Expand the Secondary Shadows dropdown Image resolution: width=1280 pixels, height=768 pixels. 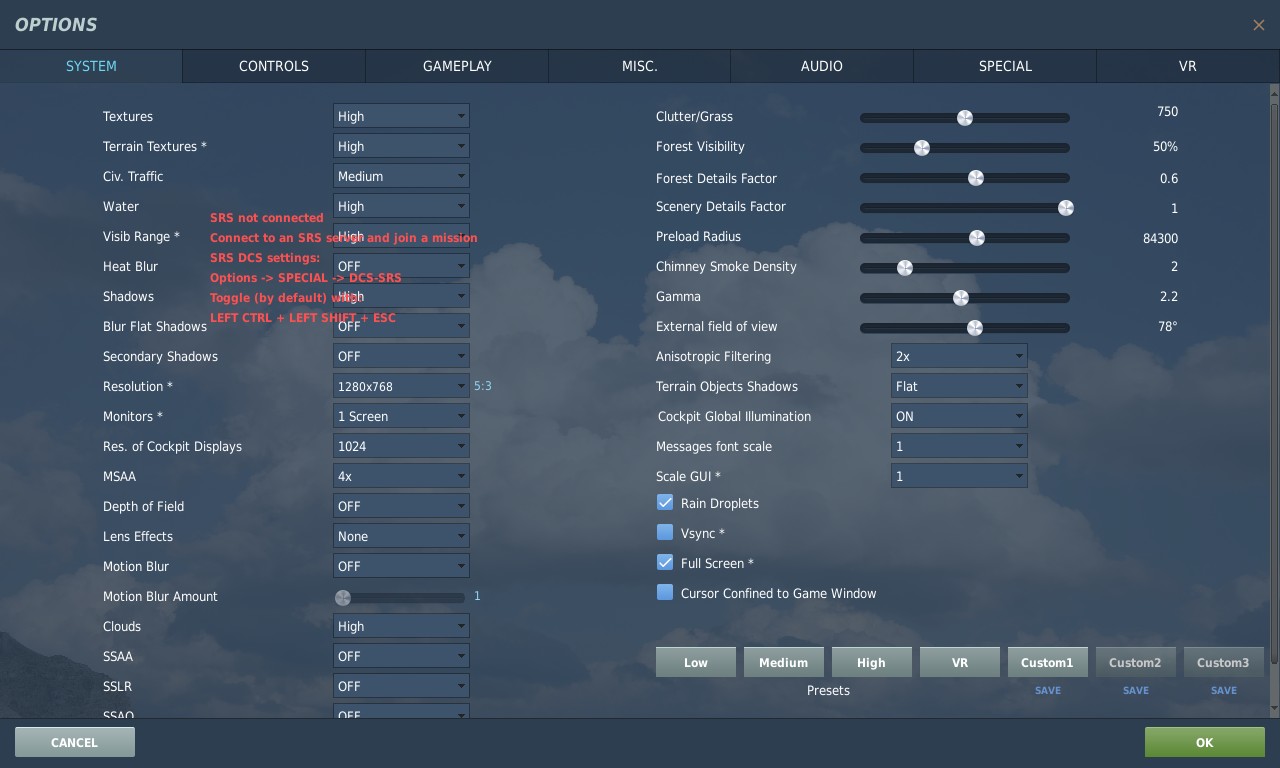(401, 356)
